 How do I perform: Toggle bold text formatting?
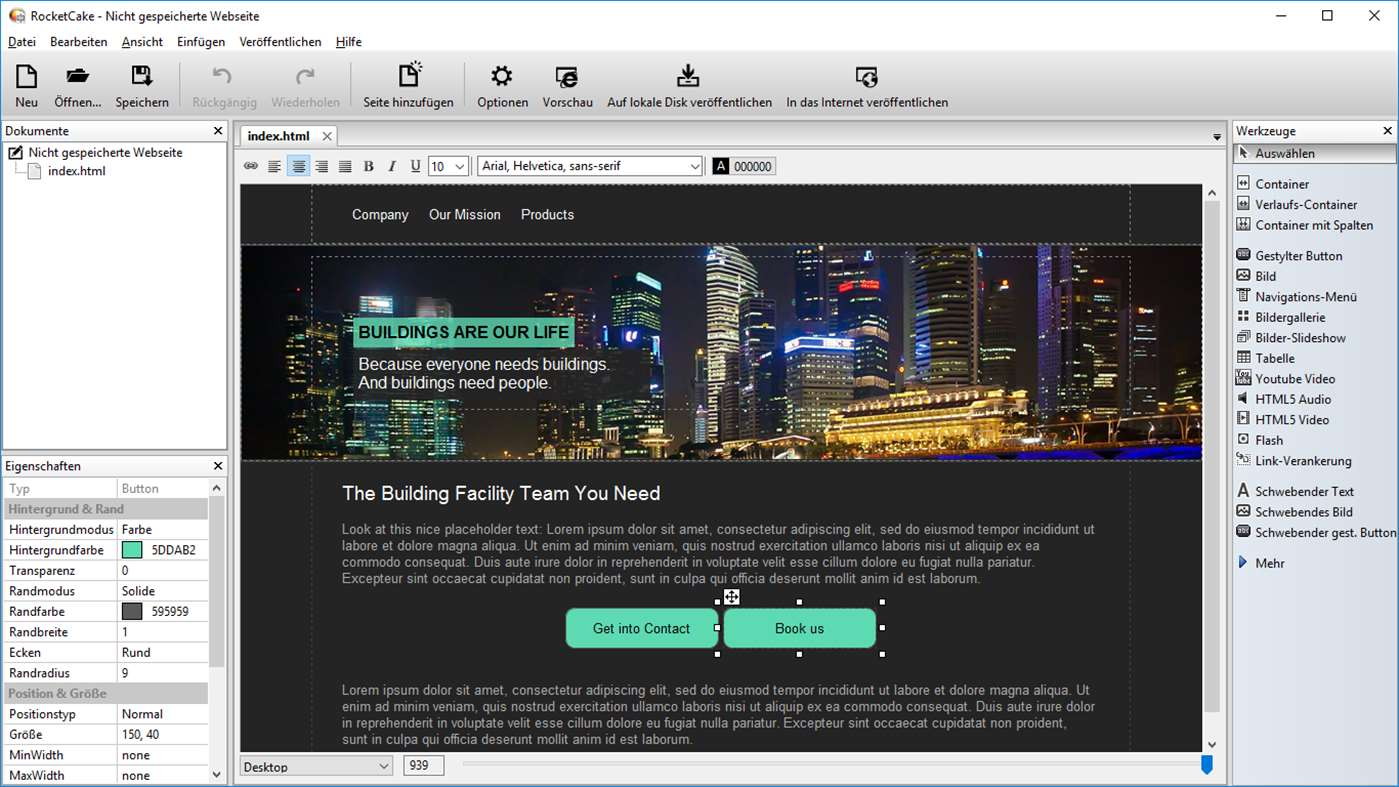coord(368,167)
